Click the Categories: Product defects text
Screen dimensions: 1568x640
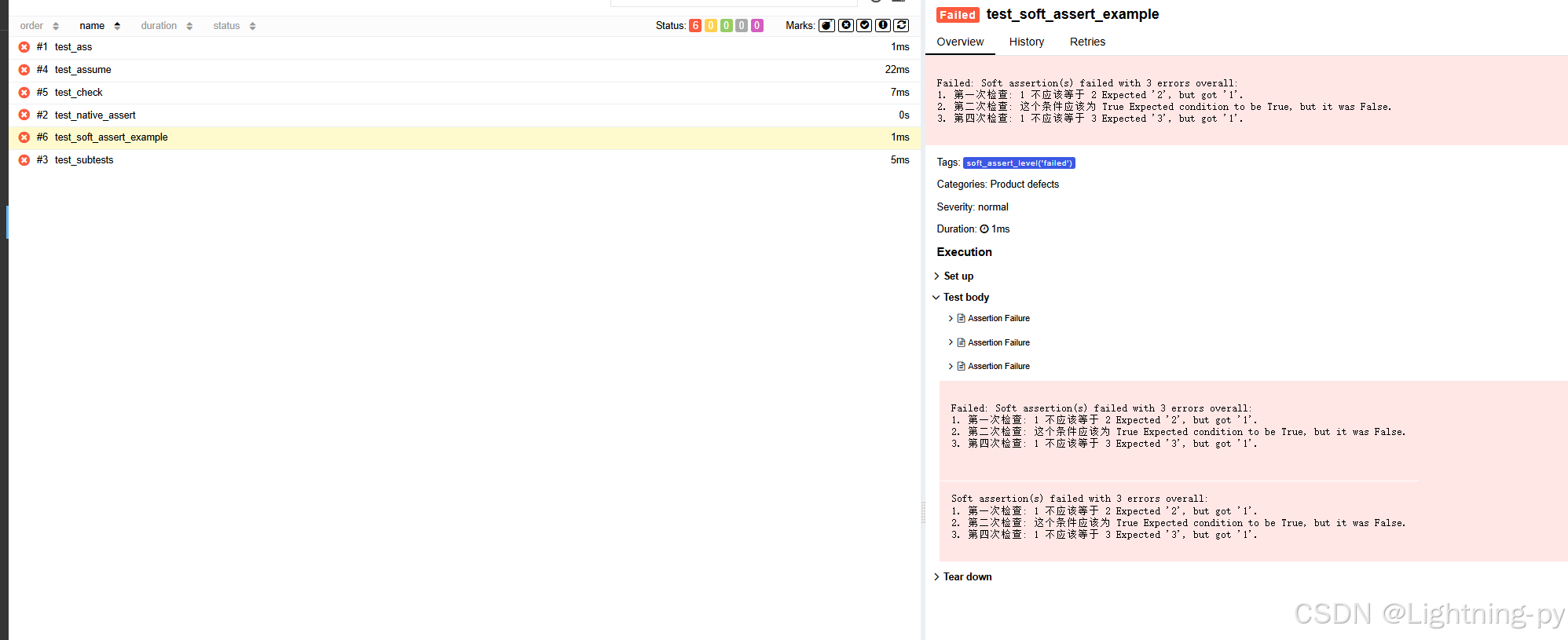[x=998, y=185]
